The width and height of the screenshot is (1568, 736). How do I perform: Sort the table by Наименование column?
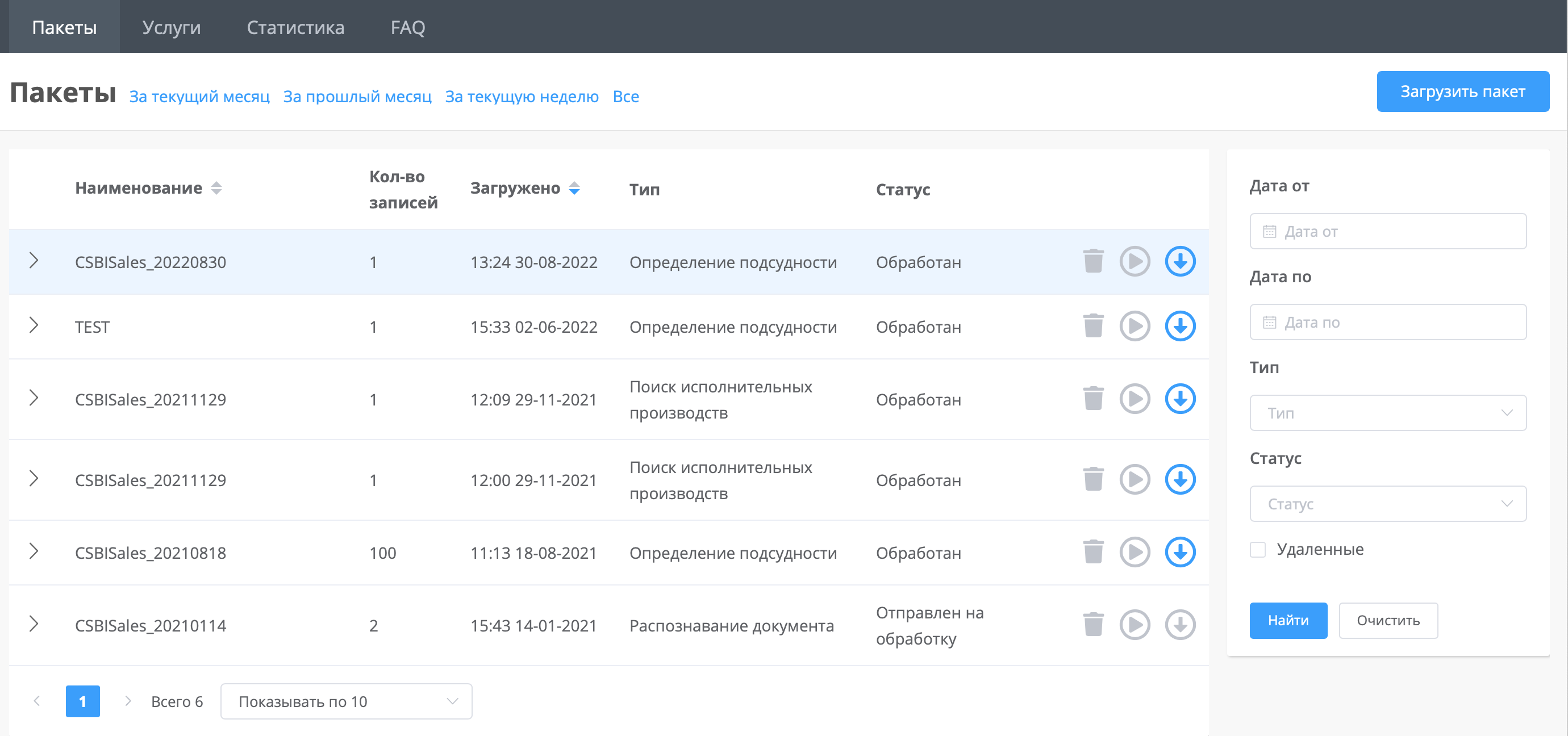point(216,189)
